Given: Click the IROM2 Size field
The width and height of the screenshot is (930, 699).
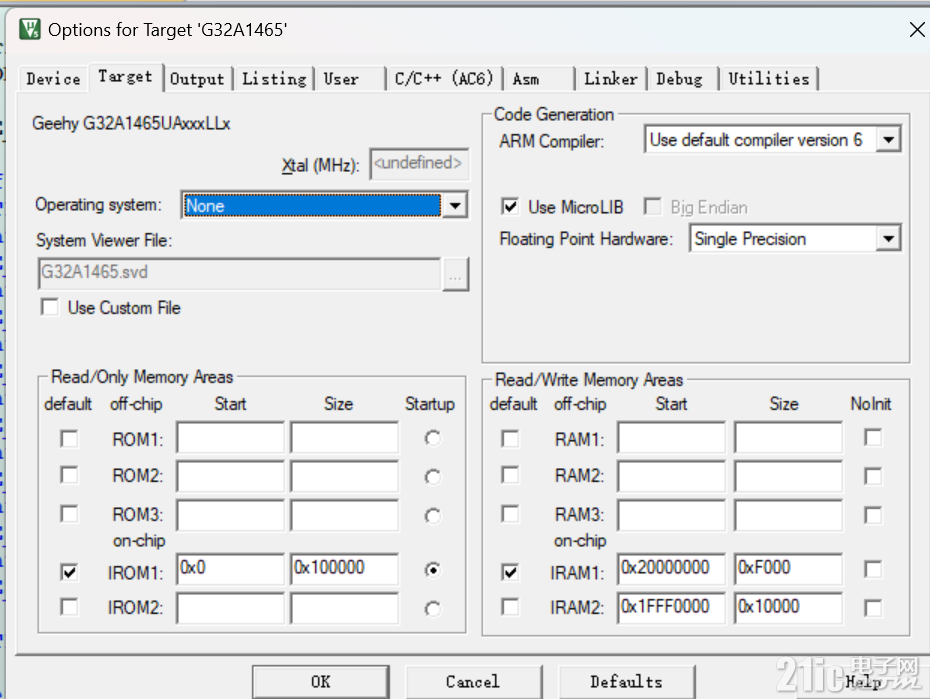Looking at the screenshot, I should (345, 608).
